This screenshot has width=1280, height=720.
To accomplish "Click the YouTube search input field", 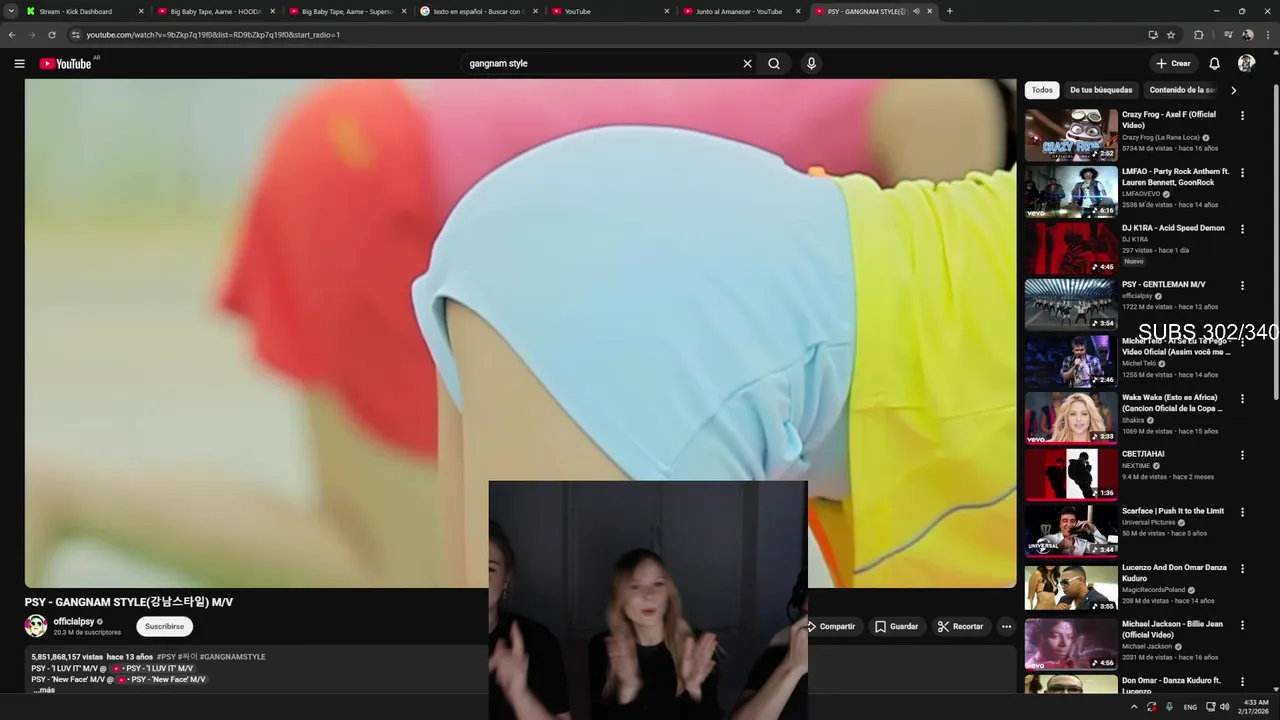I will tap(600, 63).
